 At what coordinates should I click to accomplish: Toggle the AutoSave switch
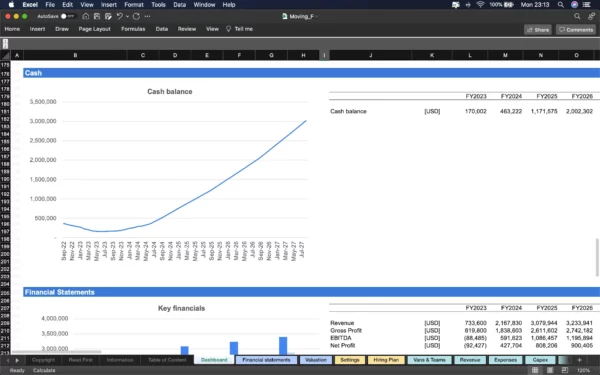click(67, 16)
